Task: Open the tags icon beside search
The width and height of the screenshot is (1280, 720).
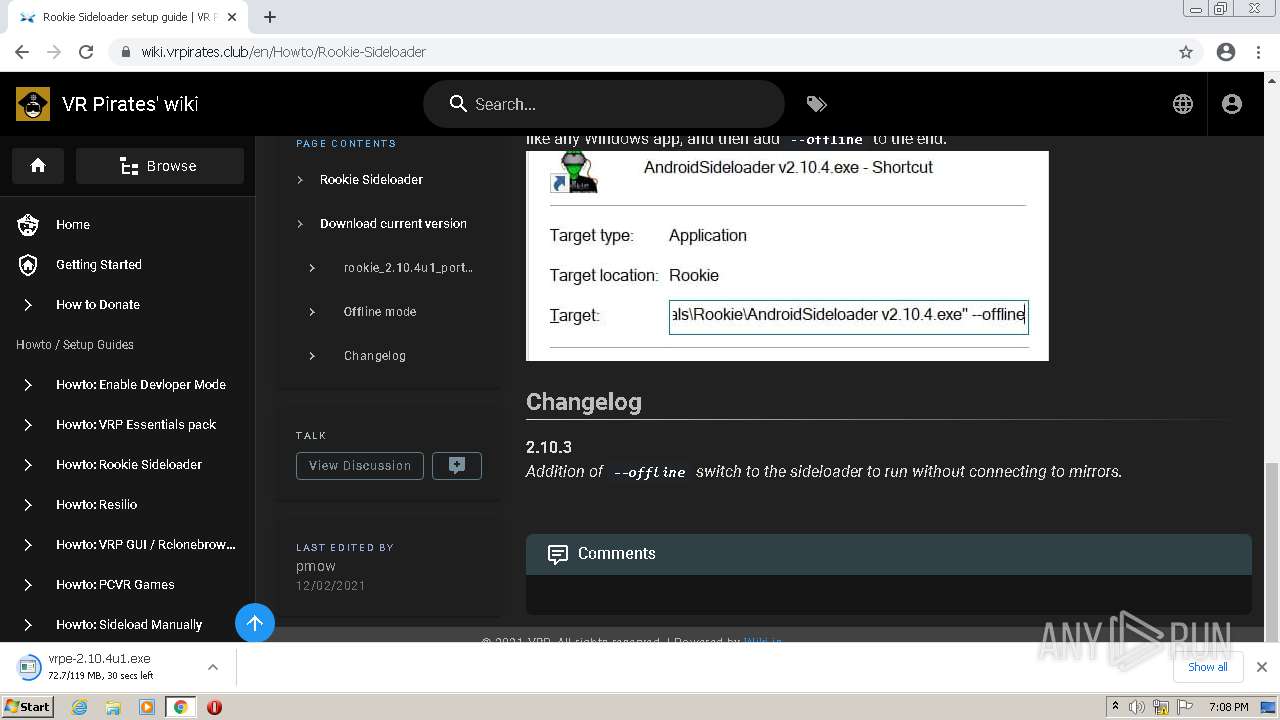Action: [816, 104]
